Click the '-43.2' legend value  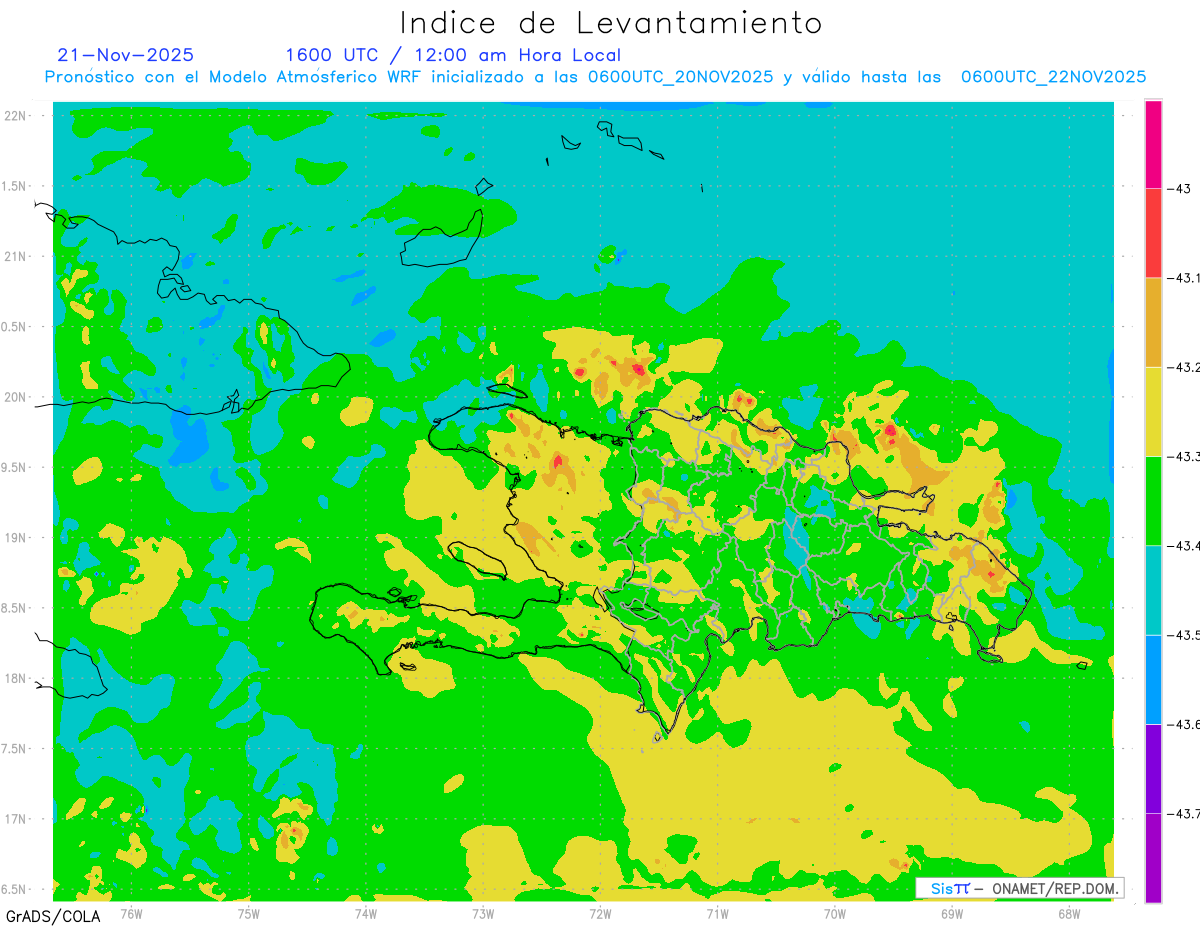coord(1184,367)
